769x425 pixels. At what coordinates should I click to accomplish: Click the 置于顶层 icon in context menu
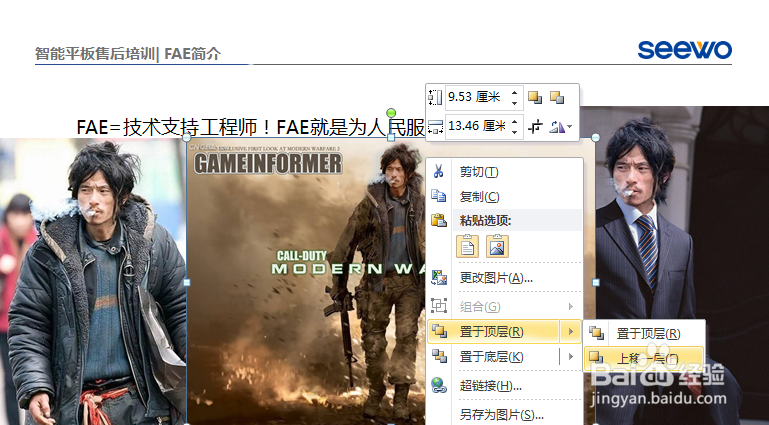pyautogui.click(x=438, y=332)
